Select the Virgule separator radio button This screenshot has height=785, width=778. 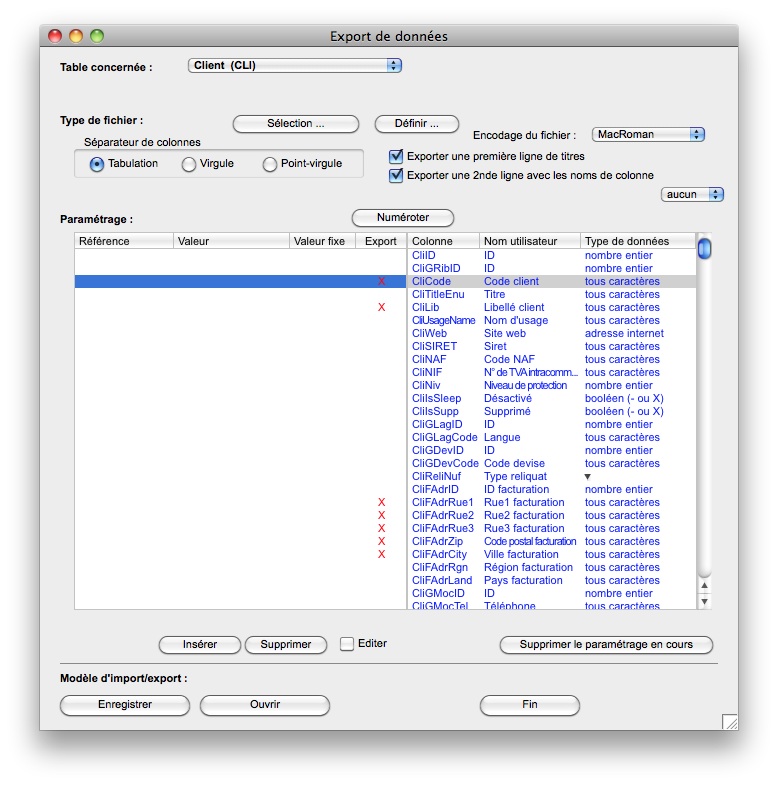tap(189, 164)
